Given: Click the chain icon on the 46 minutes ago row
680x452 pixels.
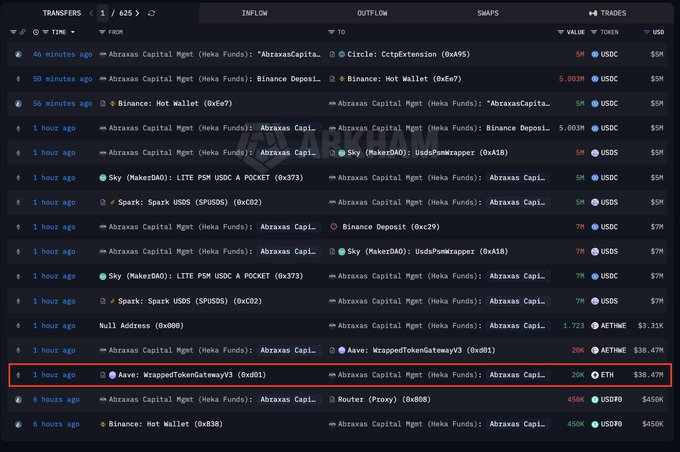Looking at the screenshot, I should click(18, 55).
